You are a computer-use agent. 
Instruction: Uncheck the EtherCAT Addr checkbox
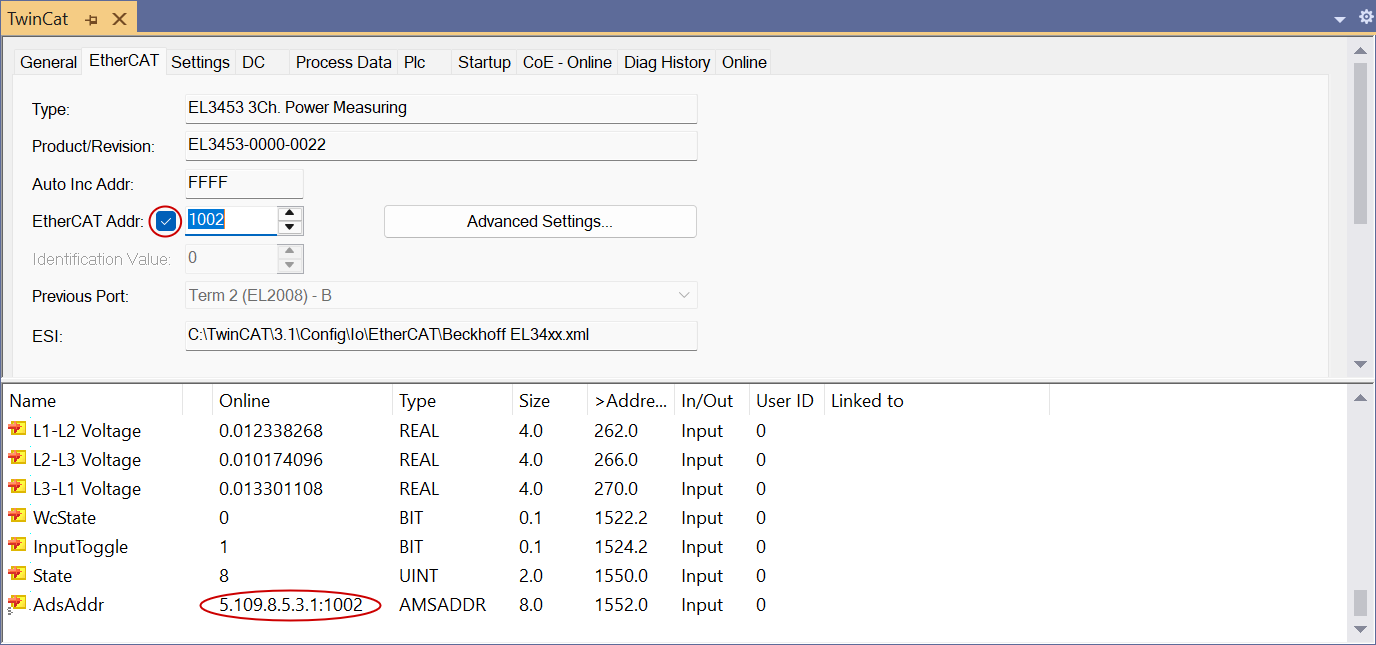[x=166, y=221]
